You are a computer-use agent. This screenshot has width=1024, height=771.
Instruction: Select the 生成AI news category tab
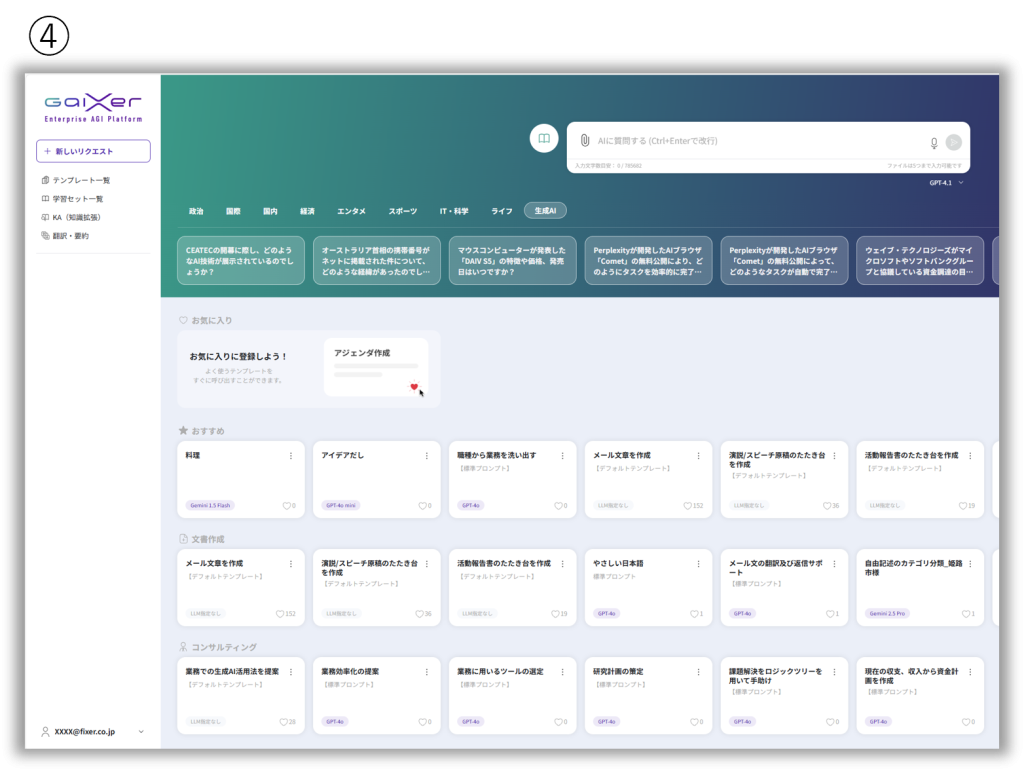point(545,211)
